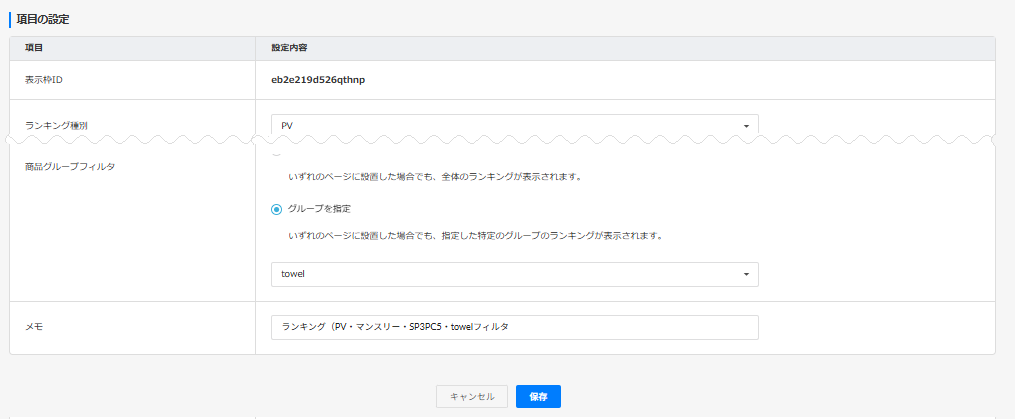Click the ランキング種別 label
The image size is (1015, 419).
tap(56, 126)
